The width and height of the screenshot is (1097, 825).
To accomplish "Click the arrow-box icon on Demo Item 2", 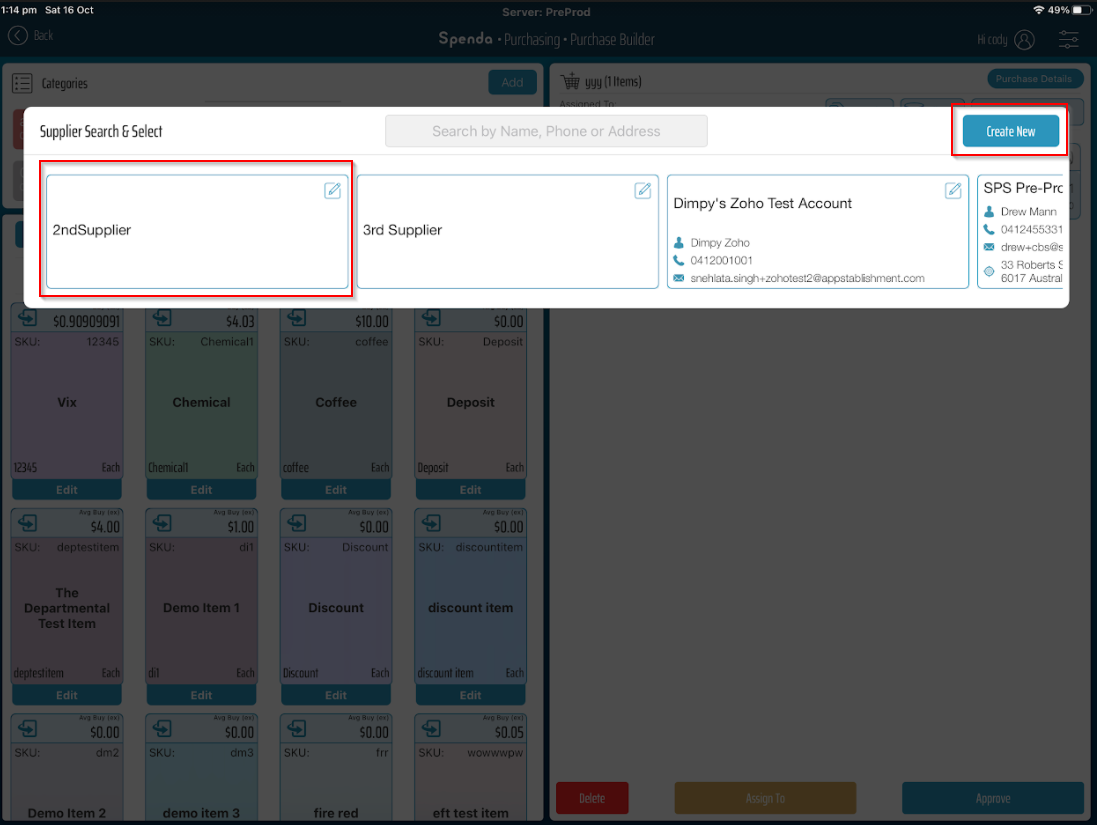I will pyautogui.click(x=27, y=728).
